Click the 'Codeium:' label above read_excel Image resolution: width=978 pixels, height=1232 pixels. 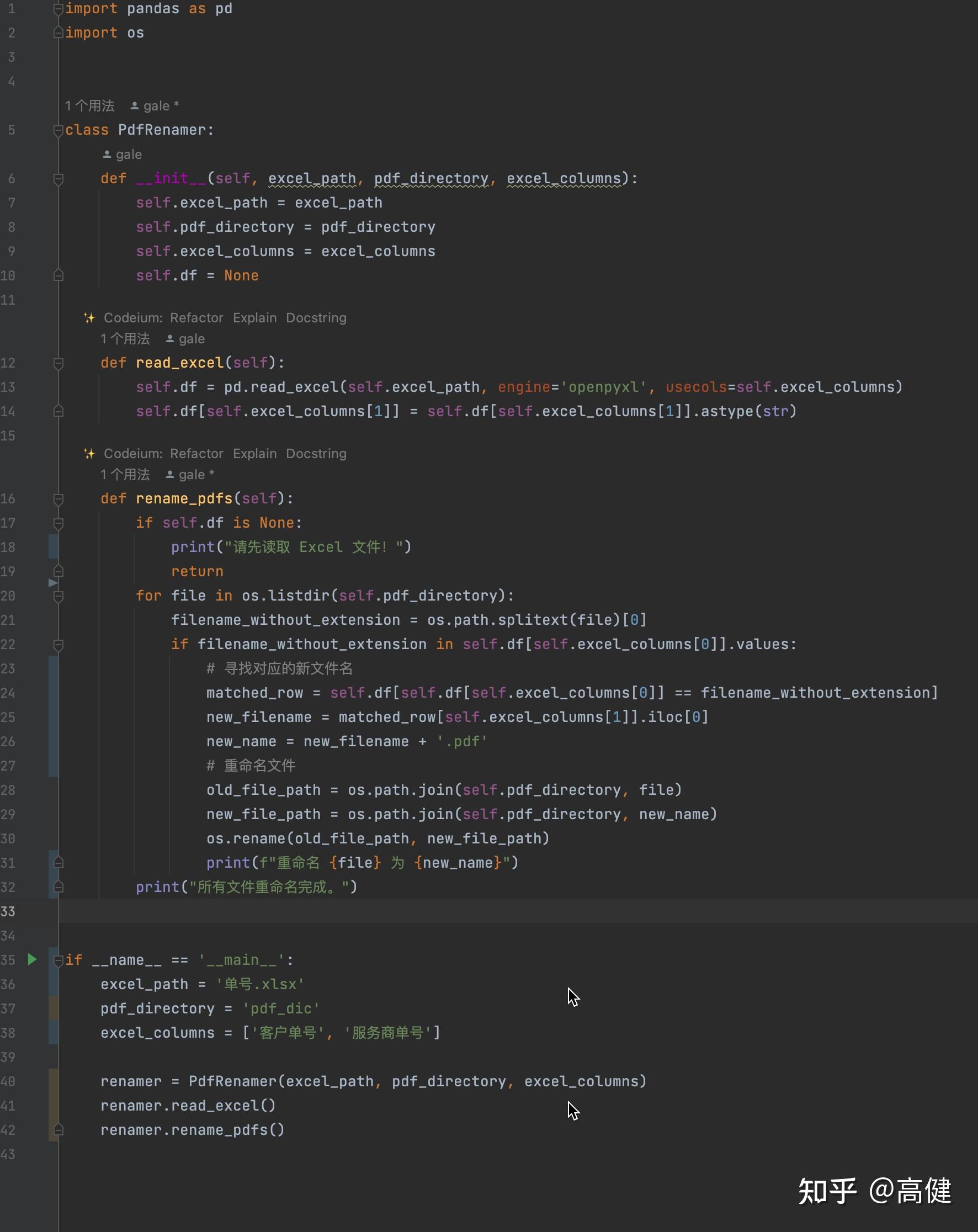coord(133,318)
